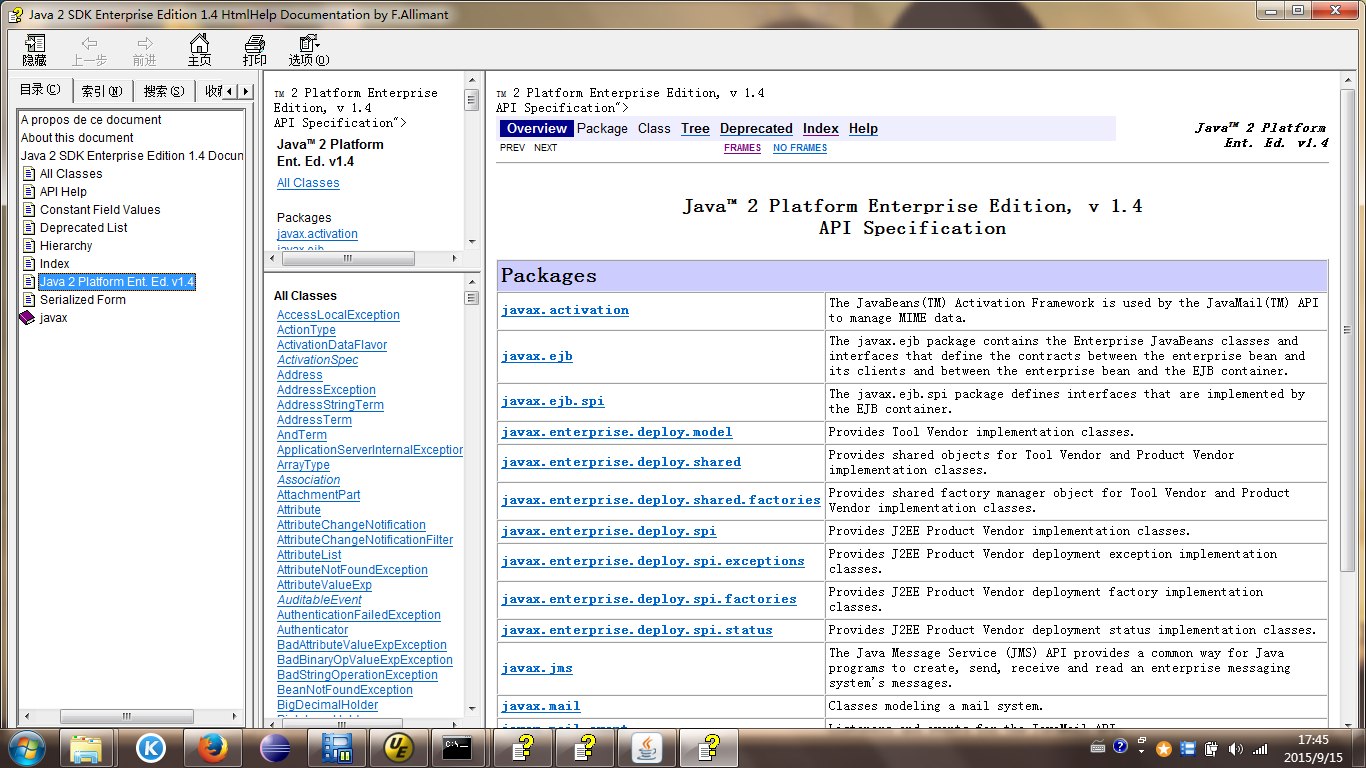Click the FRAMES link

point(742,148)
